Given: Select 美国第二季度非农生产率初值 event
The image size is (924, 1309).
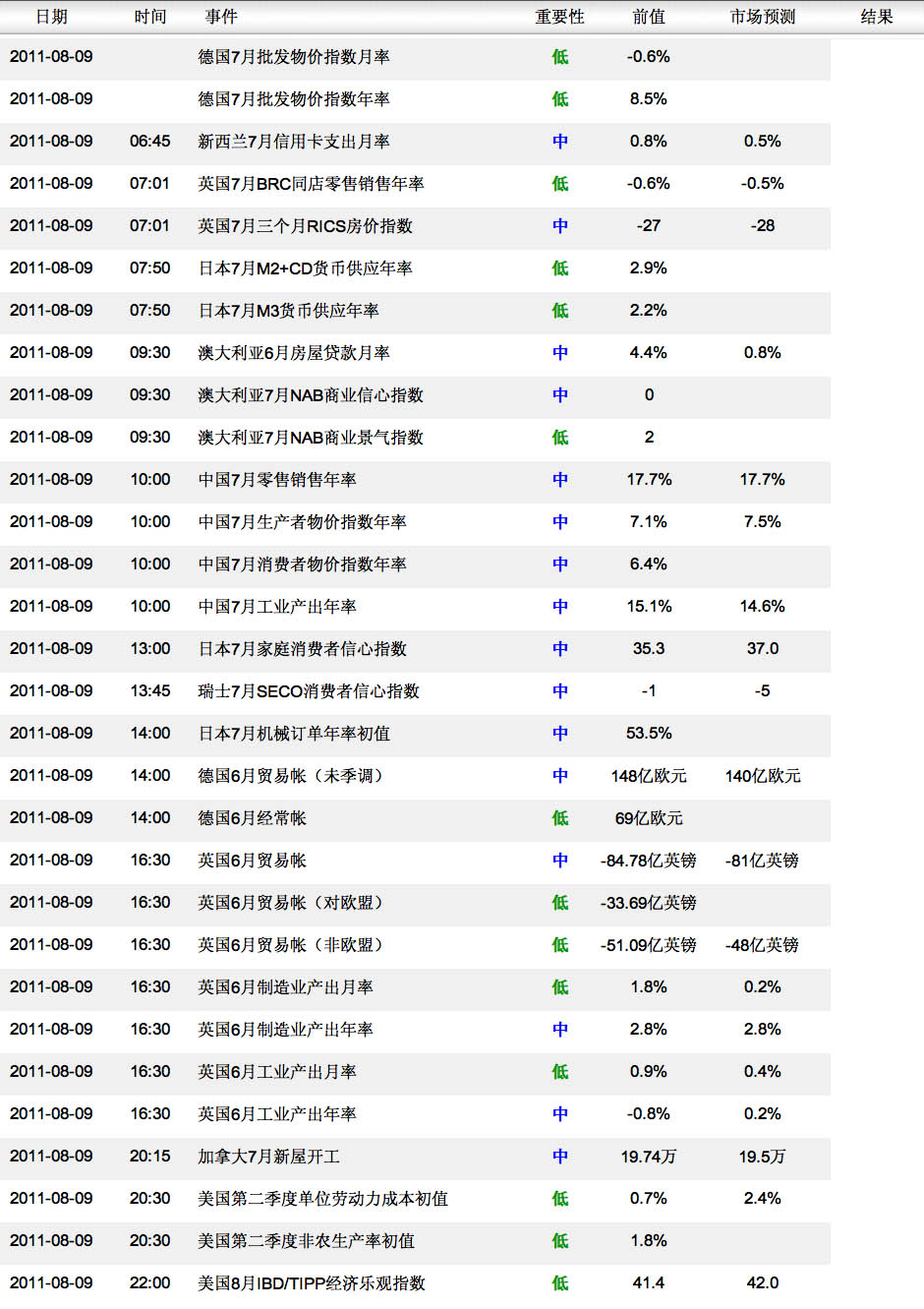Looking at the screenshot, I should 306,1241.
